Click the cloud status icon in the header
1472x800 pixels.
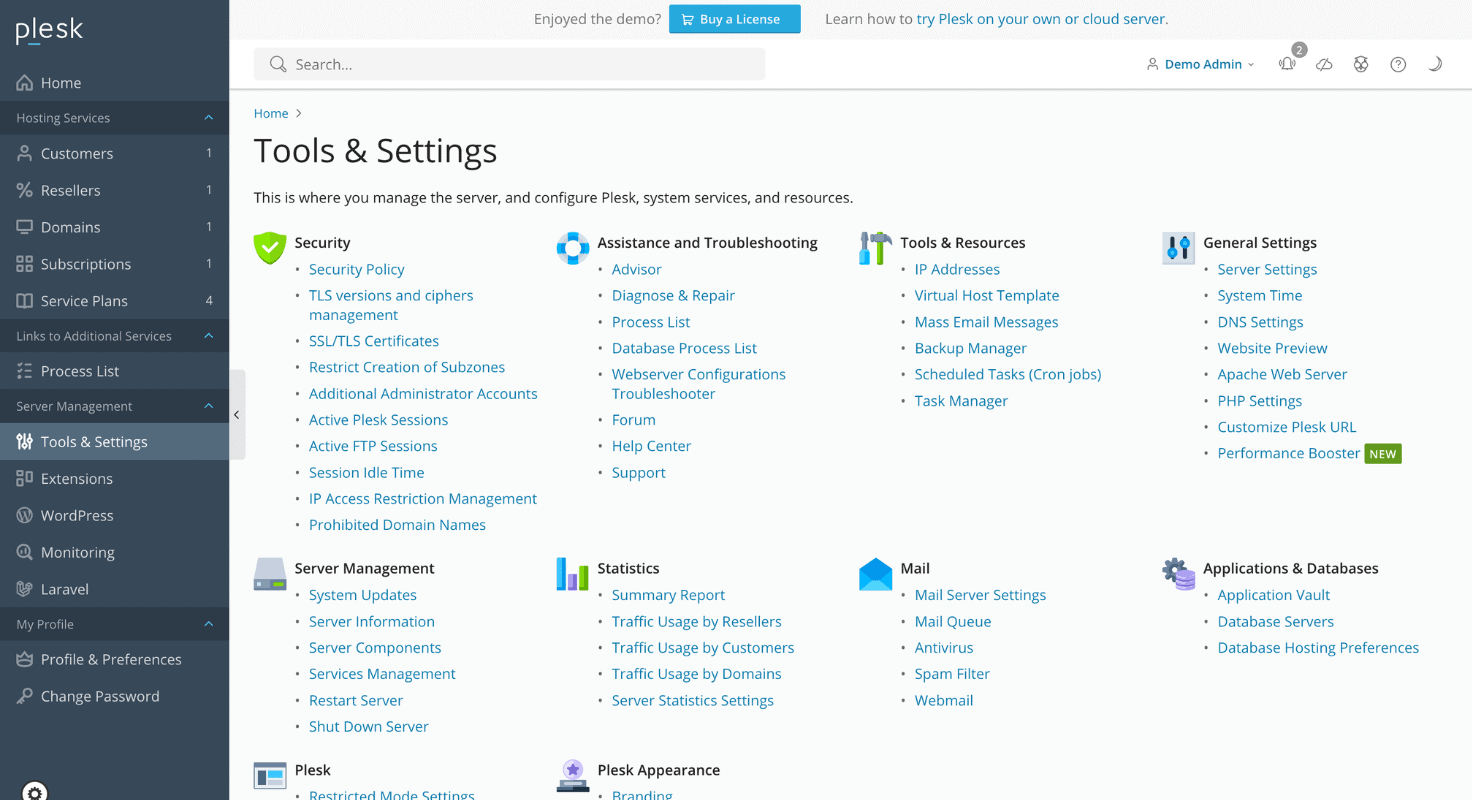1324,63
